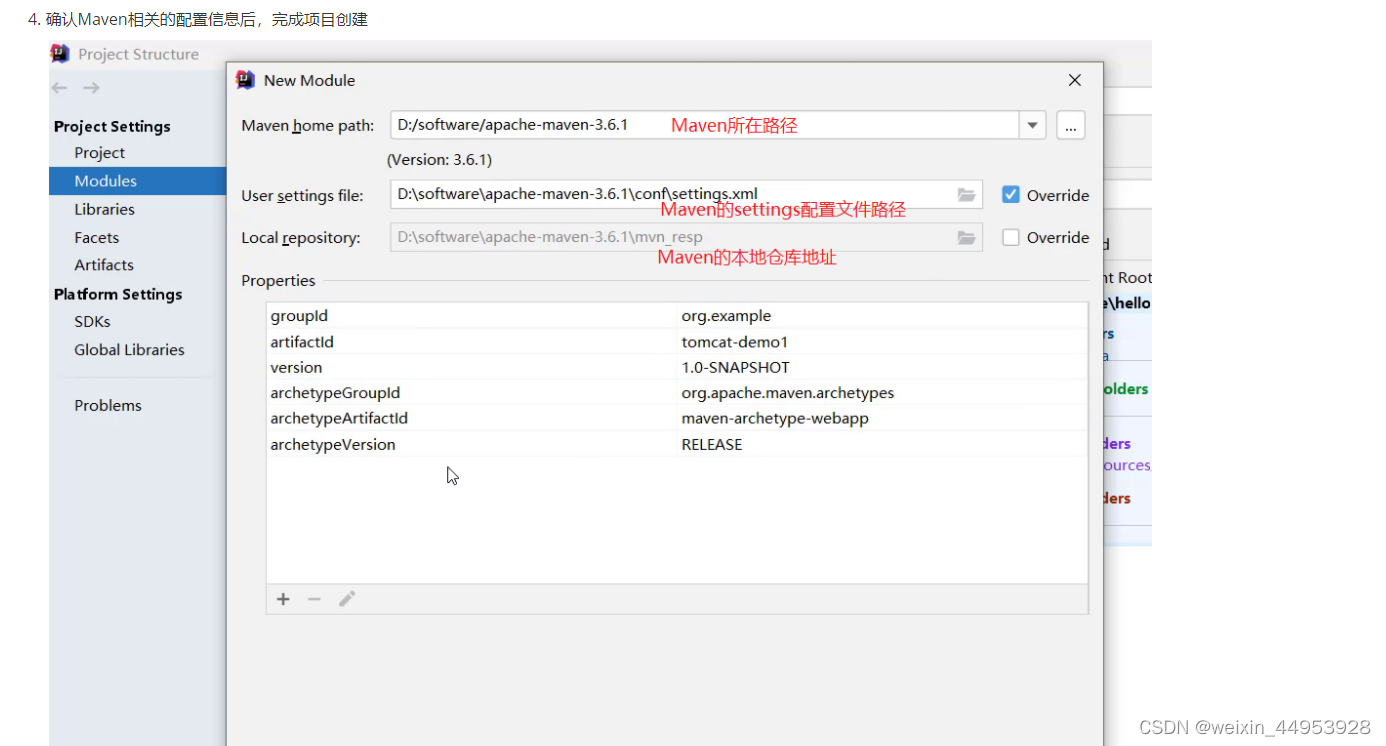
Task: Add a new property with plus icon
Action: click(x=283, y=599)
